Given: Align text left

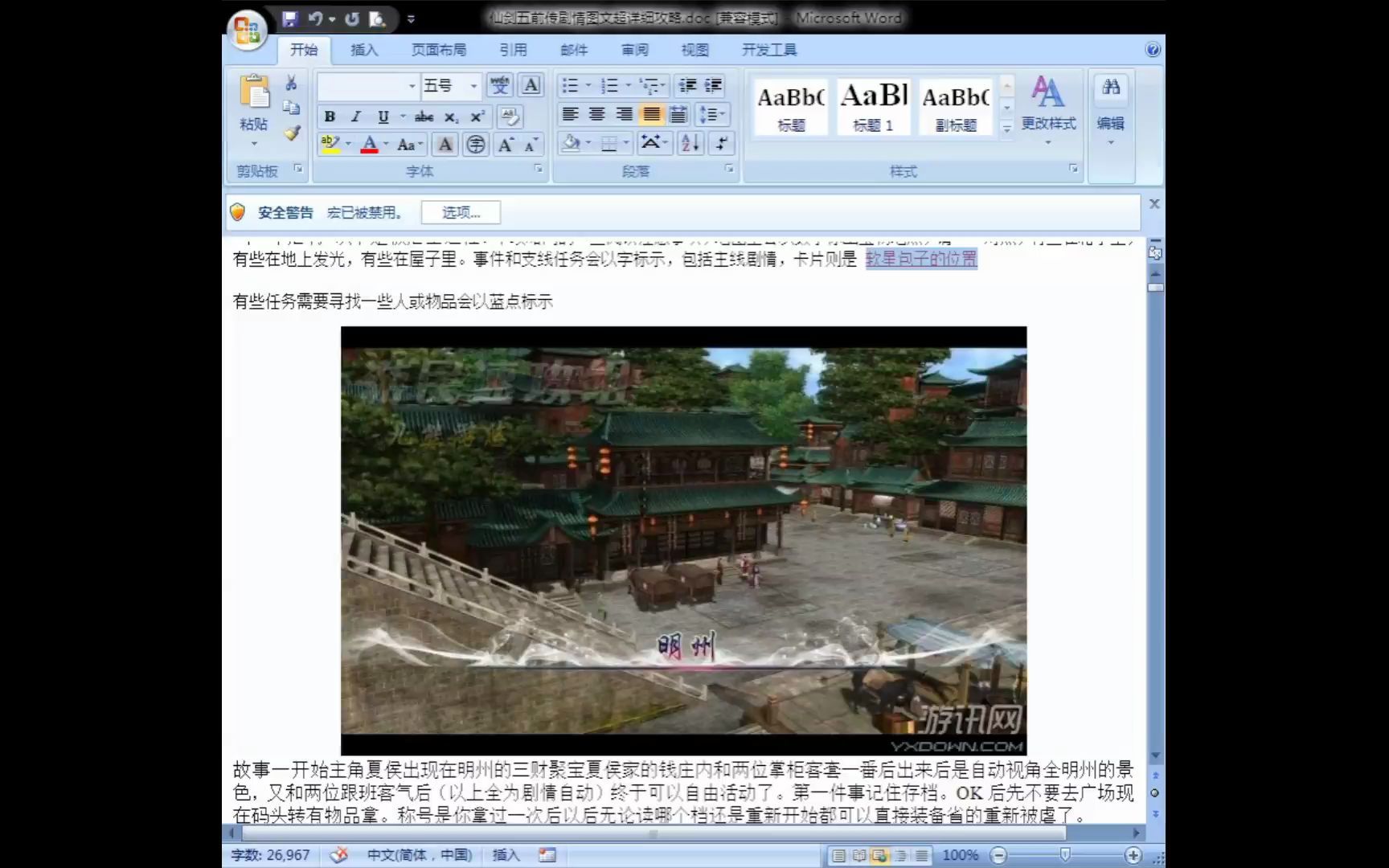Looking at the screenshot, I should coord(570,114).
